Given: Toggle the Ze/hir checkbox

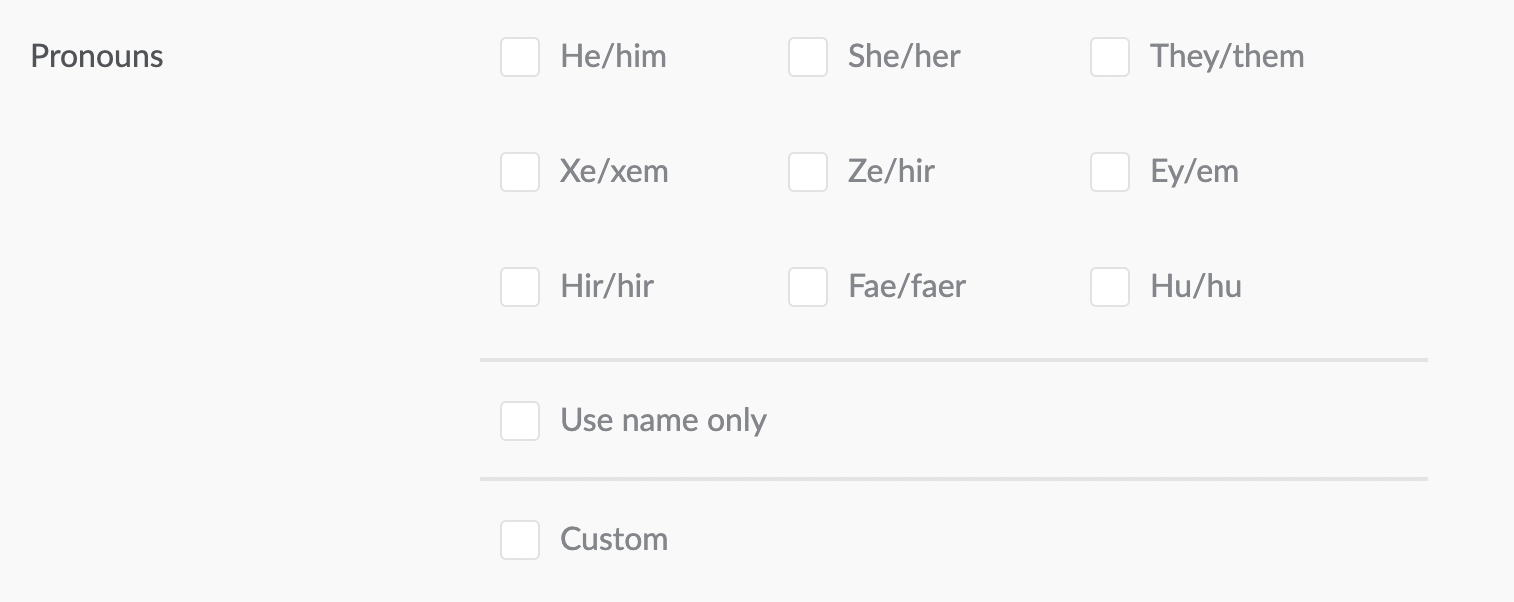Looking at the screenshot, I should [x=808, y=172].
